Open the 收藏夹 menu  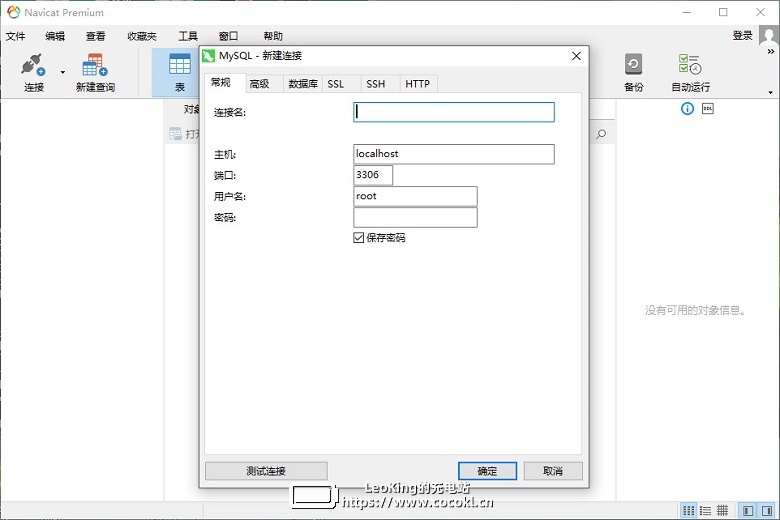pyautogui.click(x=142, y=36)
